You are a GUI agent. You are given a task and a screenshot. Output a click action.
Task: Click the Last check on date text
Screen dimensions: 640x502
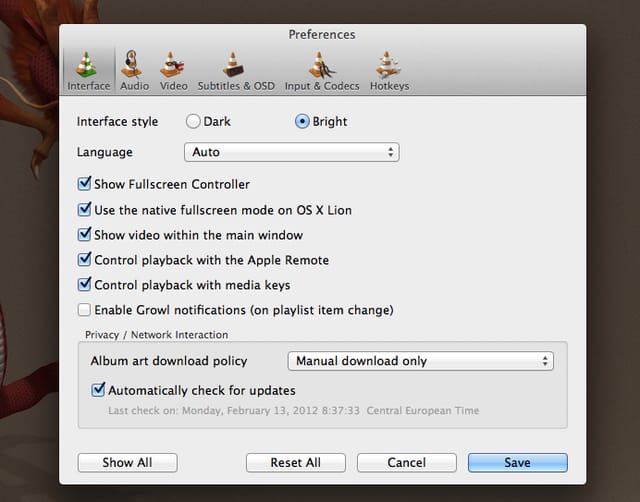(x=293, y=411)
